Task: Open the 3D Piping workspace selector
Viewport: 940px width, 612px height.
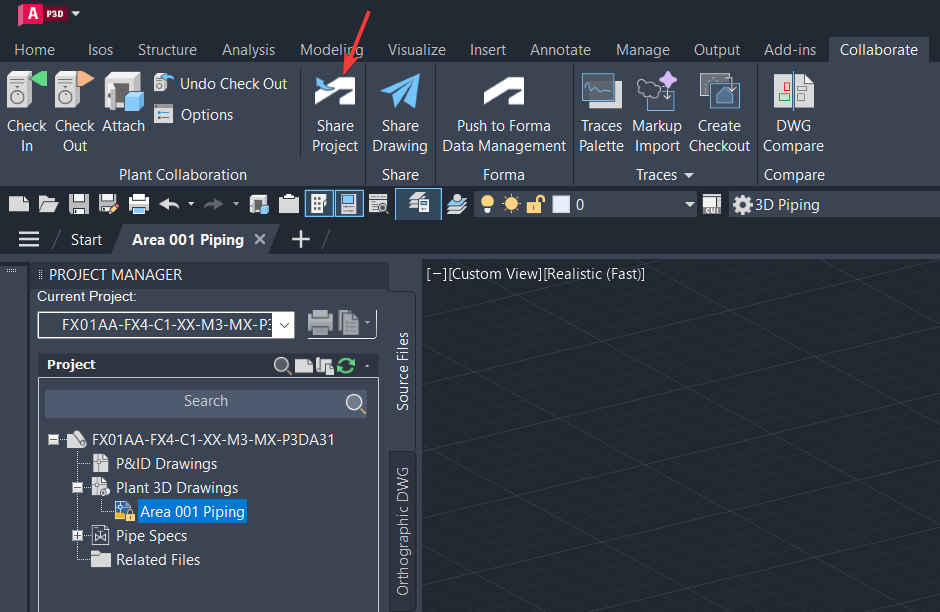Action: coord(833,204)
